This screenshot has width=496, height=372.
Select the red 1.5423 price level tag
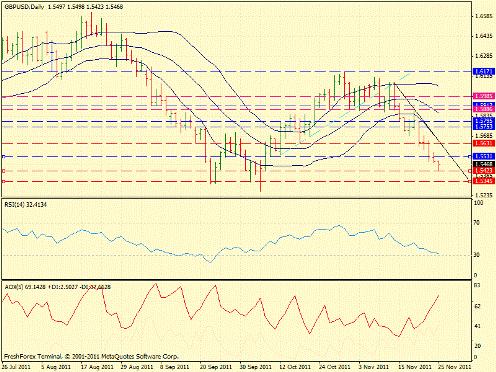pyautogui.click(x=484, y=170)
